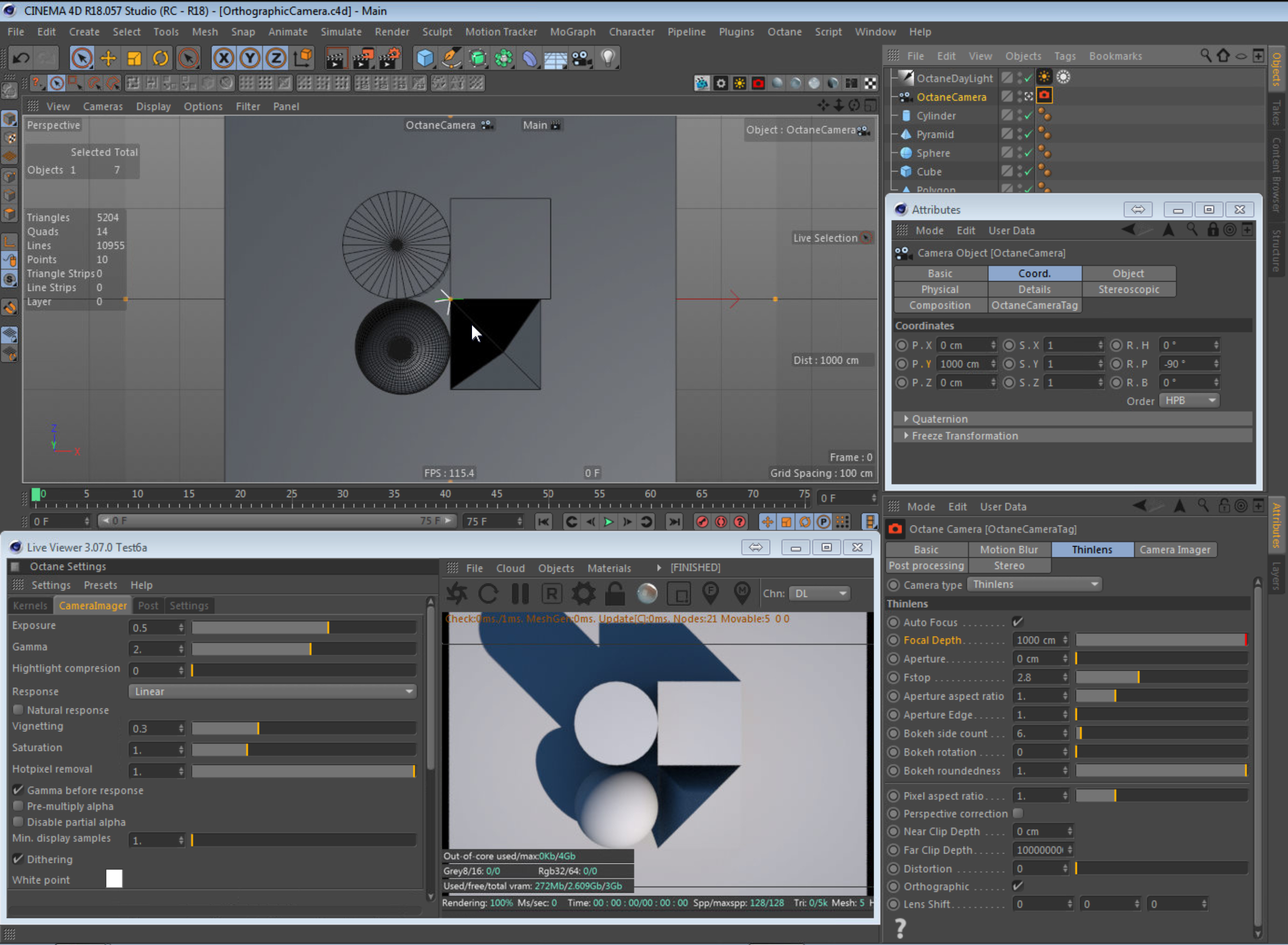Open the Response Linear dropdown
The width and height of the screenshot is (1288, 945).
[272, 691]
